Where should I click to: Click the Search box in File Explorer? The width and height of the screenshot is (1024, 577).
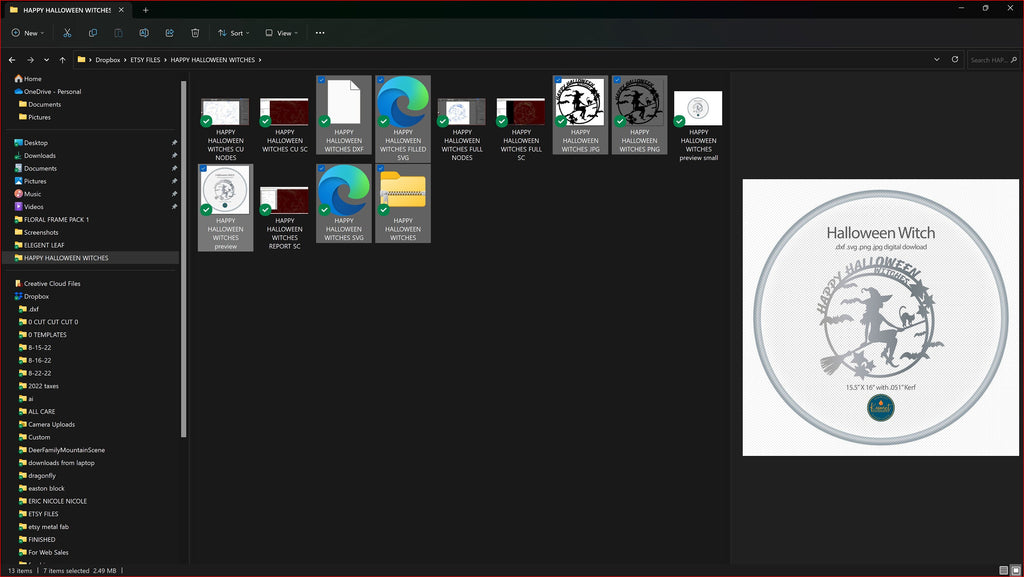pyautogui.click(x=993, y=59)
